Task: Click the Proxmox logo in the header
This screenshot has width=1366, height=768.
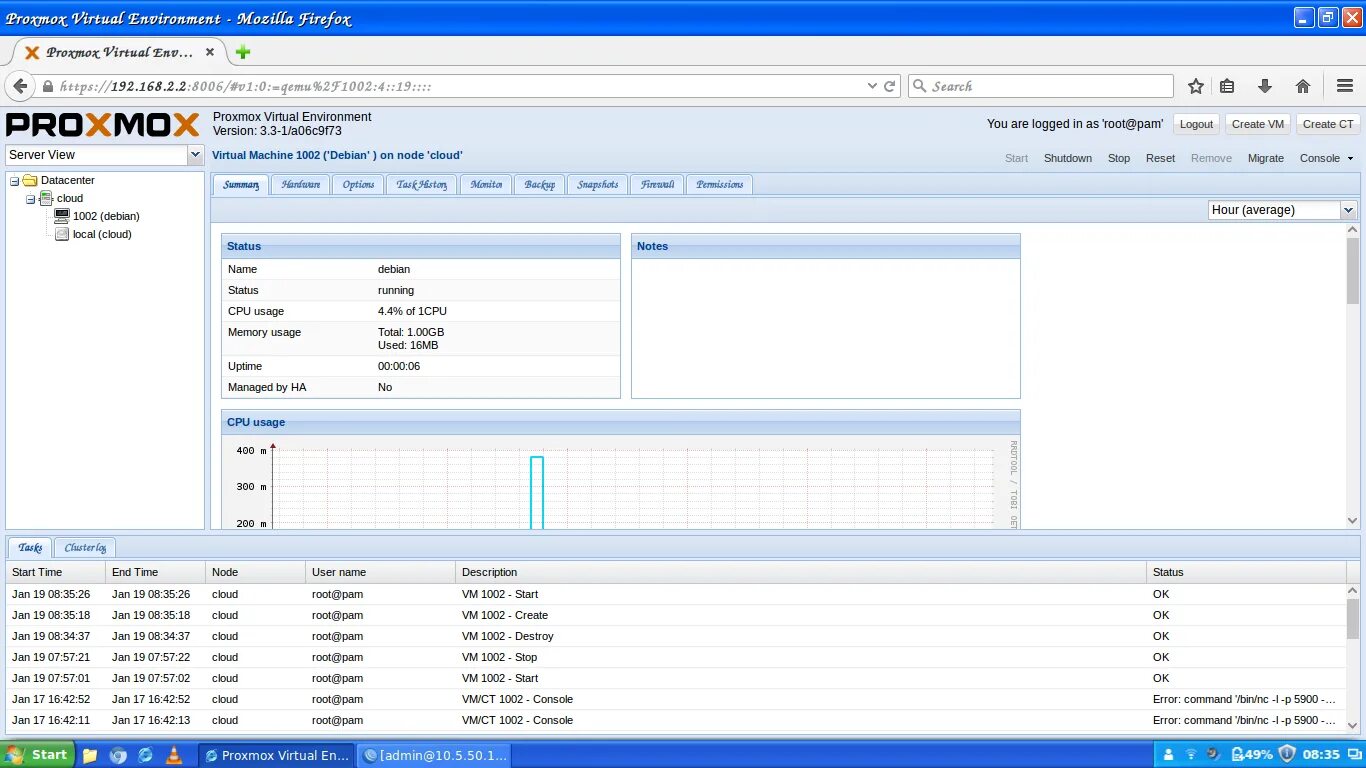Action: click(x=103, y=125)
